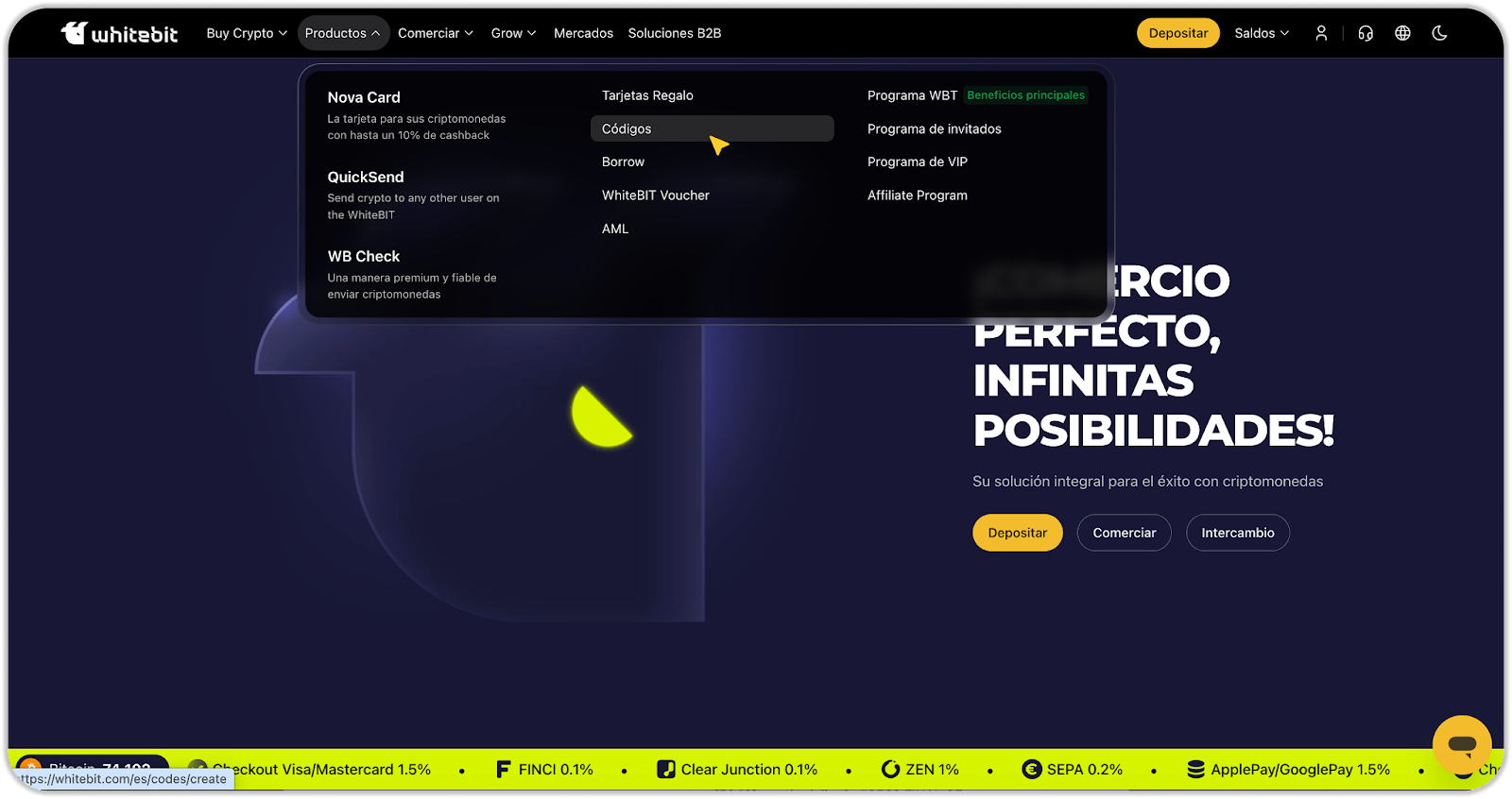This screenshot has height=799, width=1512.
Task: Click the SEPA 0.2% ticker icon
Action: (1031, 770)
